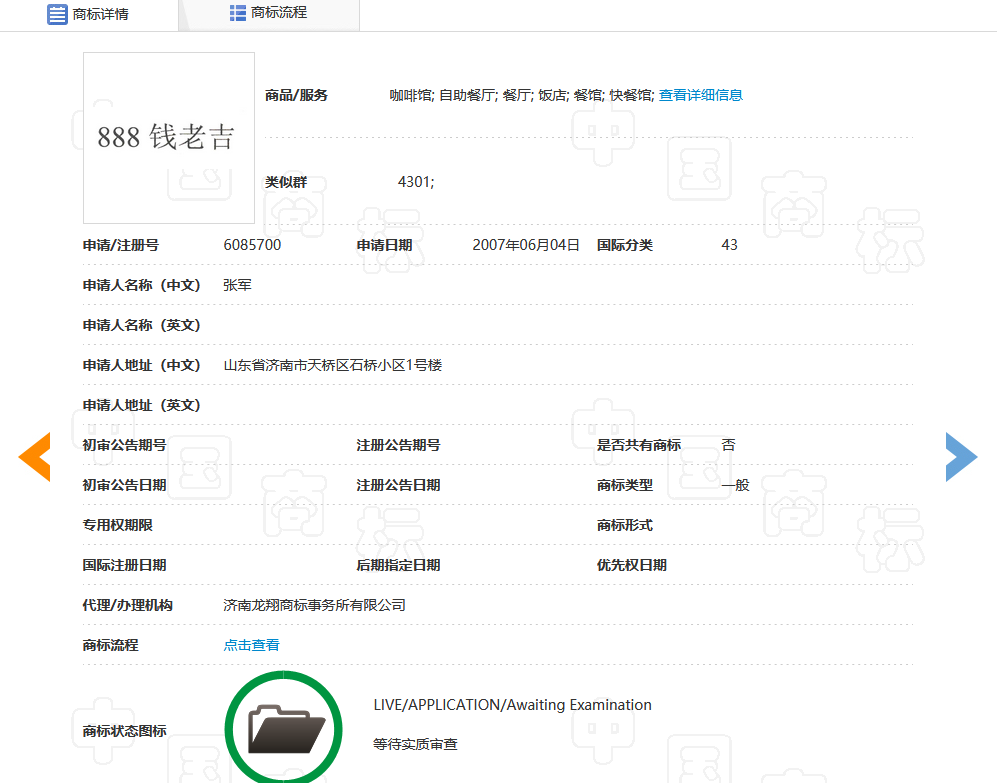Click 点击查看 to view trademark process
This screenshot has height=783, width=997.
coord(251,644)
